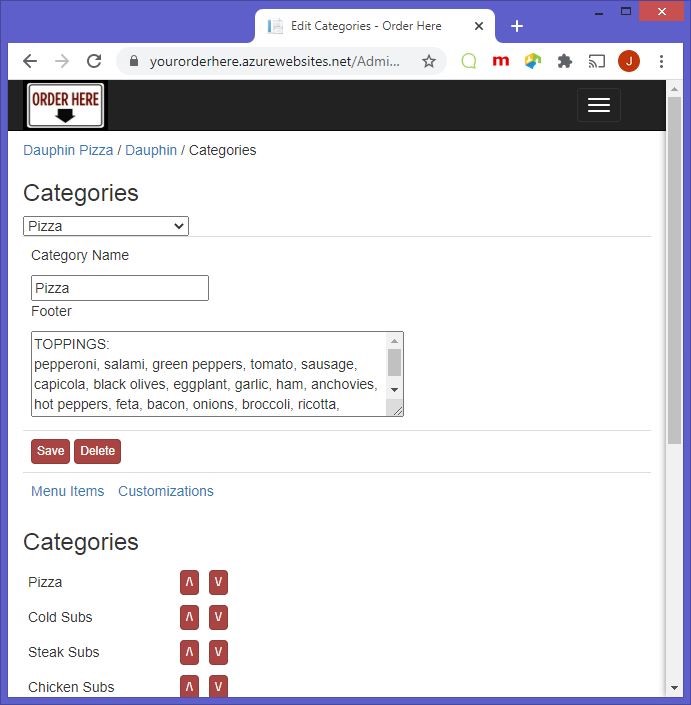Go back to the previous page
Screen dimensions: 691x705
point(30,61)
